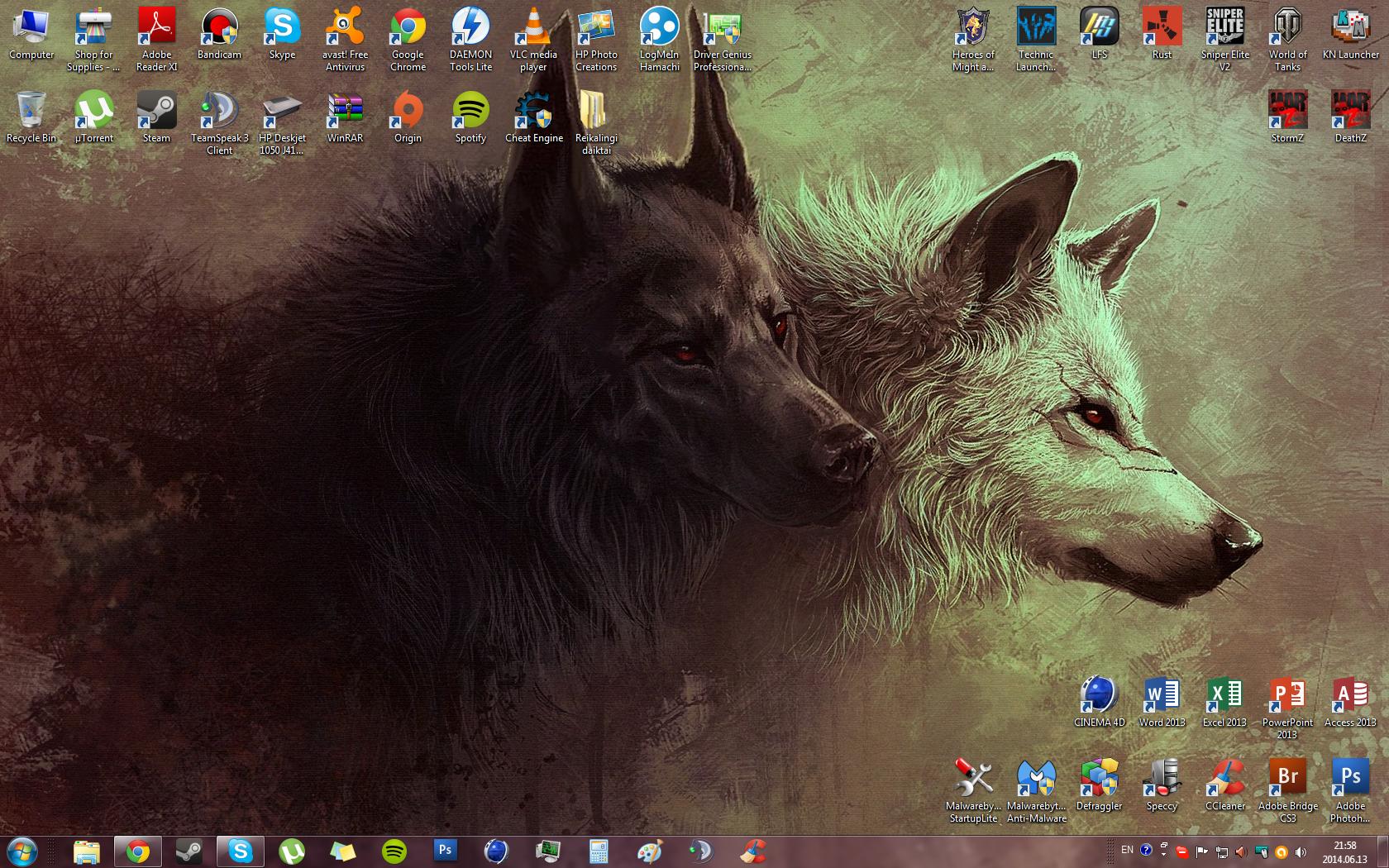This screenshot has height=868, width=1389.
Task: Open the Windows Start menu
Action: [x=22, y=851]
